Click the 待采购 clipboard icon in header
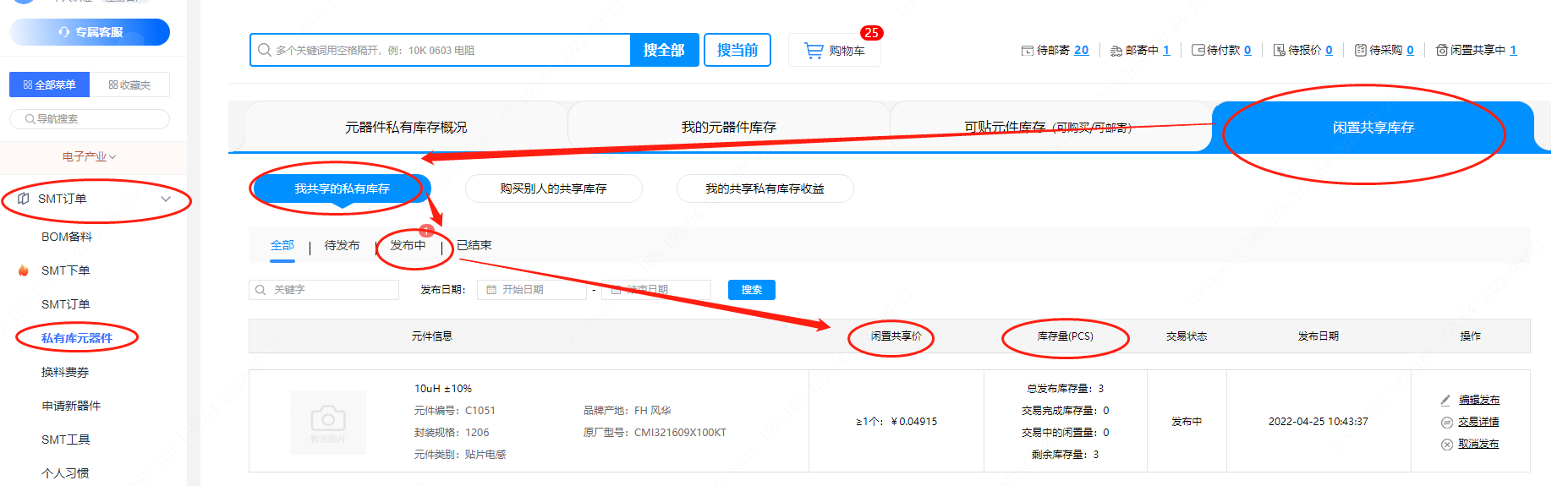 (1360, 51)
